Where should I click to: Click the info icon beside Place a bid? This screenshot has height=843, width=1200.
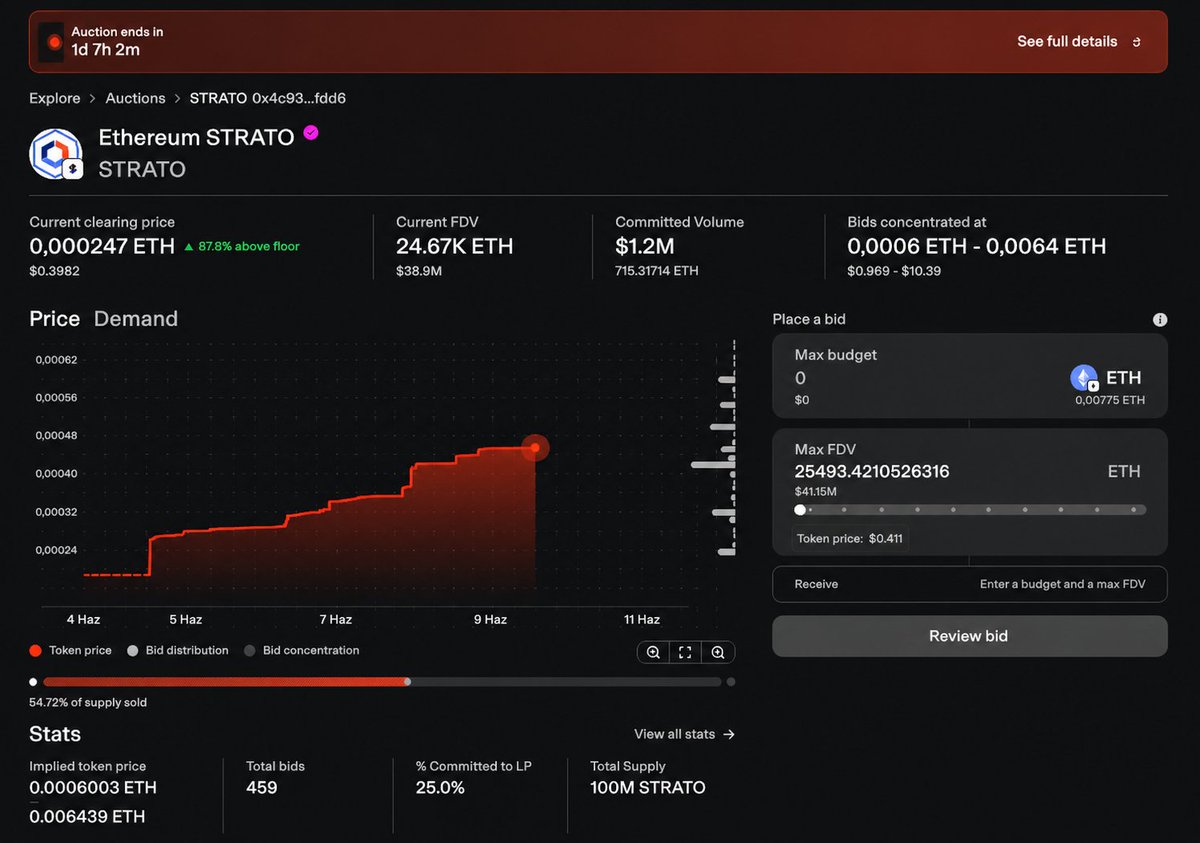coord(1160,320)
